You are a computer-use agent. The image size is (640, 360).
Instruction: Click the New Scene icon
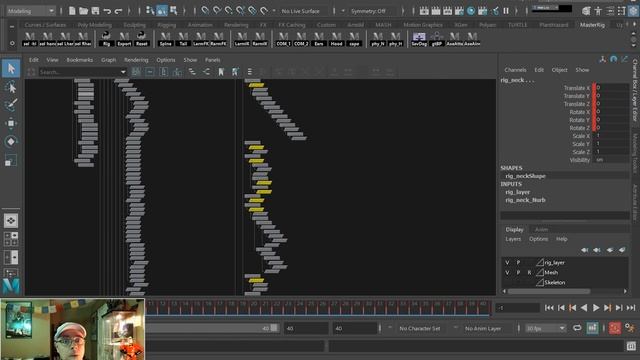coord(72,11)
